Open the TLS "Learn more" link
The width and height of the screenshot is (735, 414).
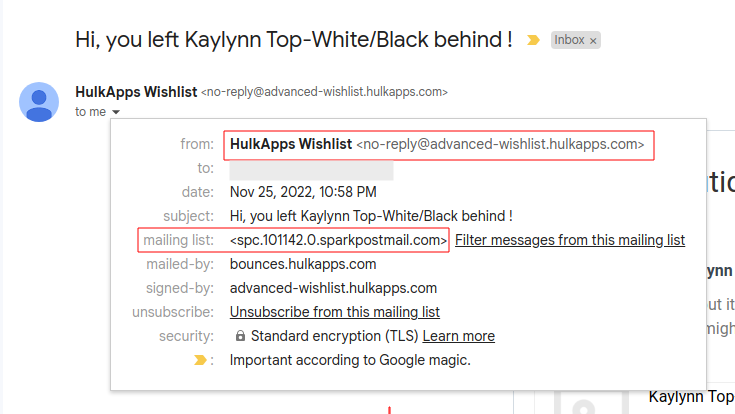point(459,336)
